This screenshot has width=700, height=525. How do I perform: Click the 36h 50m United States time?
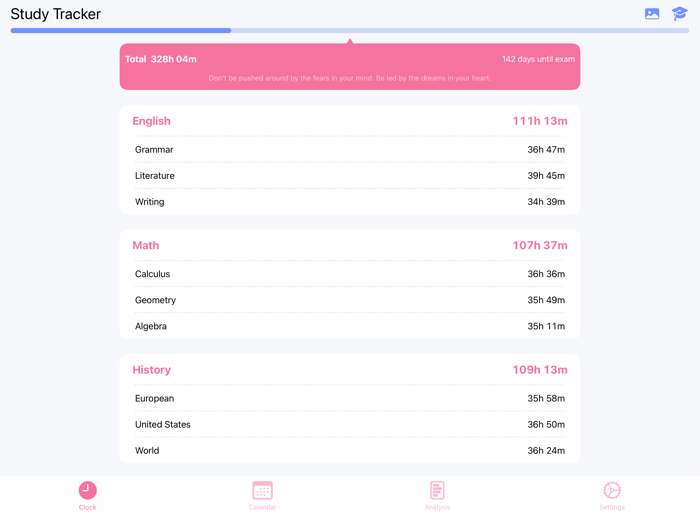point(546,425)
